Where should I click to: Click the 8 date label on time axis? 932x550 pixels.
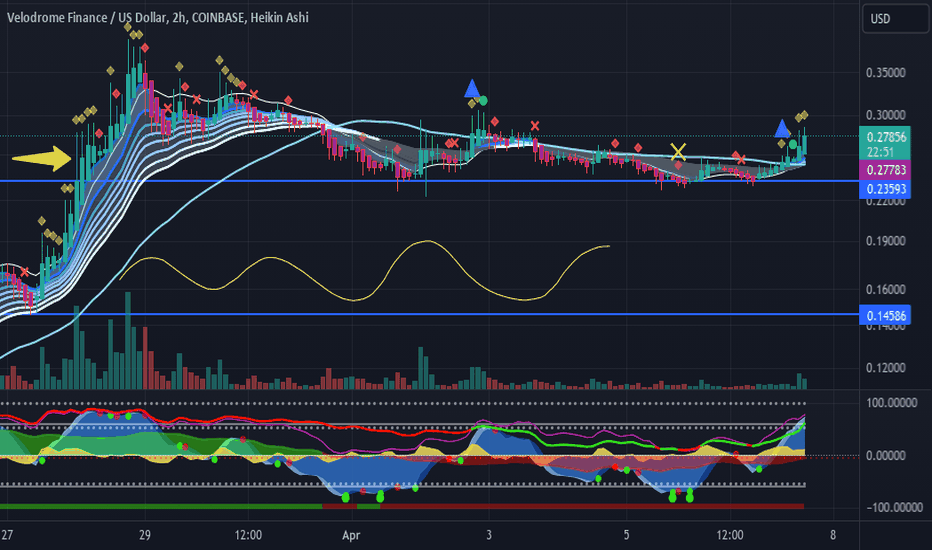pos(833,535)
